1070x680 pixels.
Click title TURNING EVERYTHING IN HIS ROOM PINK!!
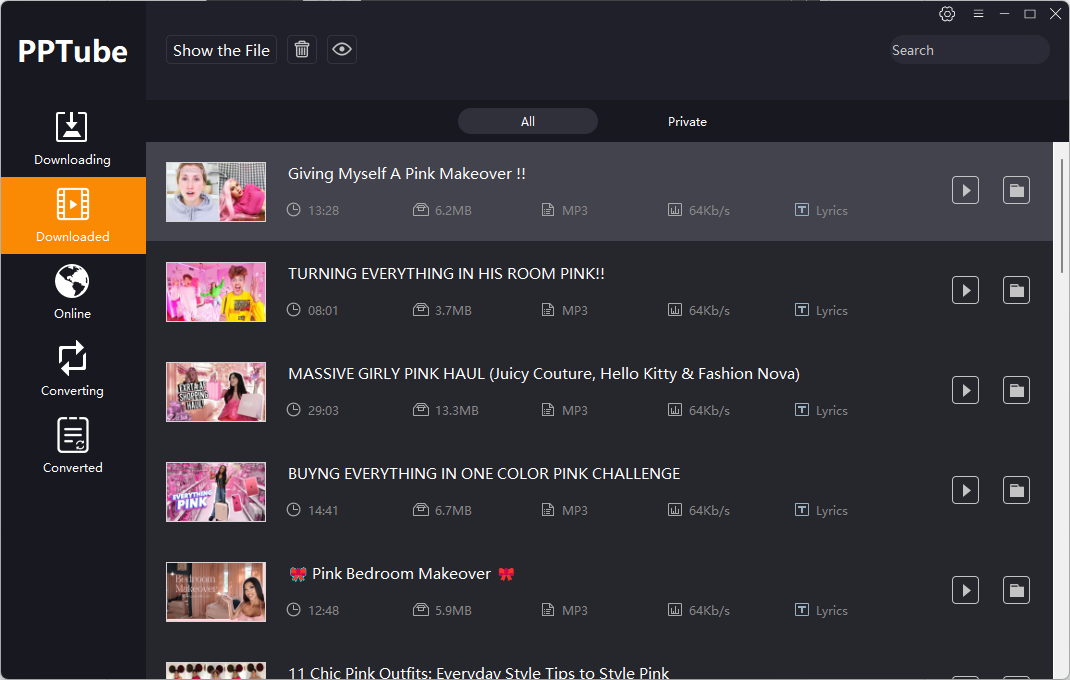[x=446, y=274]
